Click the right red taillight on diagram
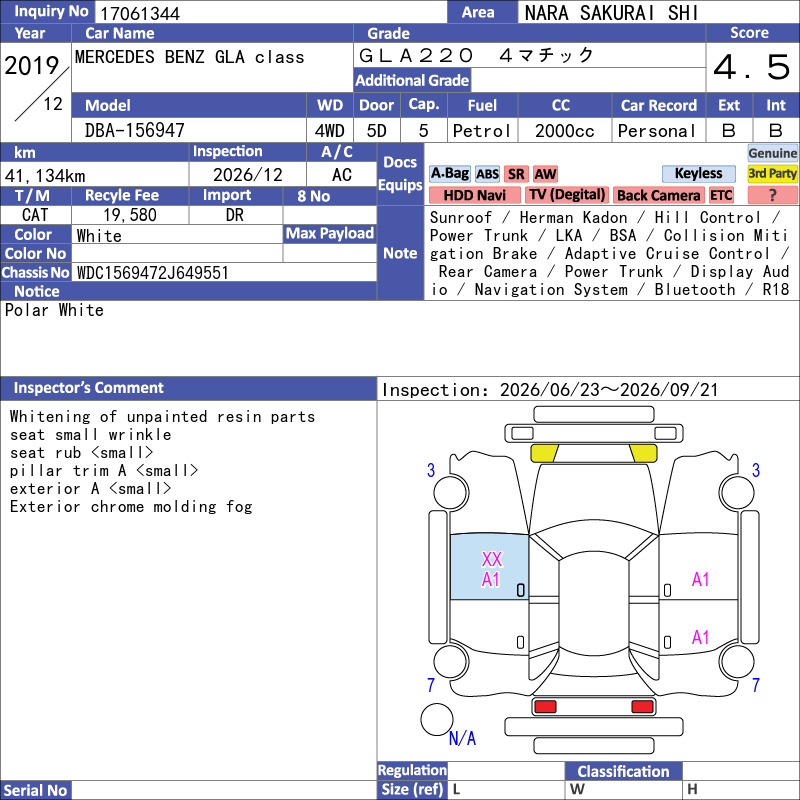Screen dimensions: 800x800 [642, 707]
